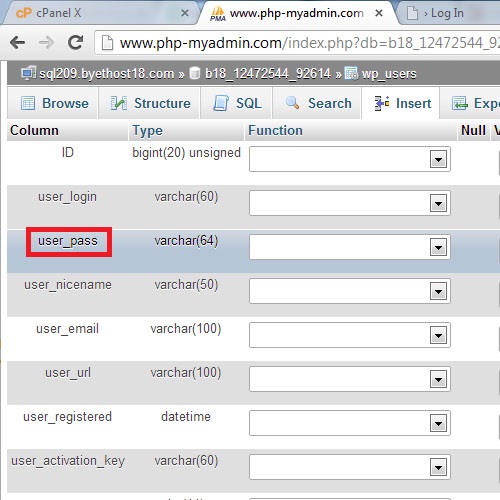Click the browser forward arrow

[x=46, y=42]
